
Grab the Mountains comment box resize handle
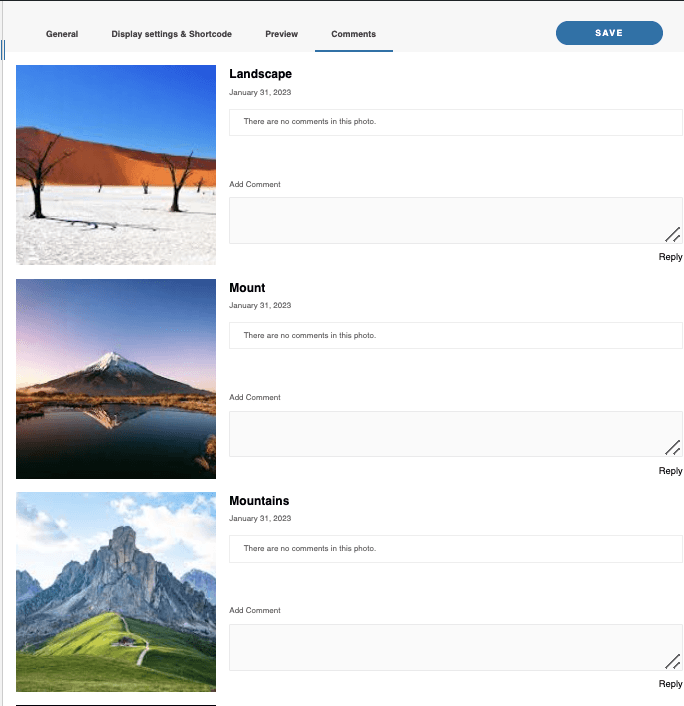click(x=673, y=661)
